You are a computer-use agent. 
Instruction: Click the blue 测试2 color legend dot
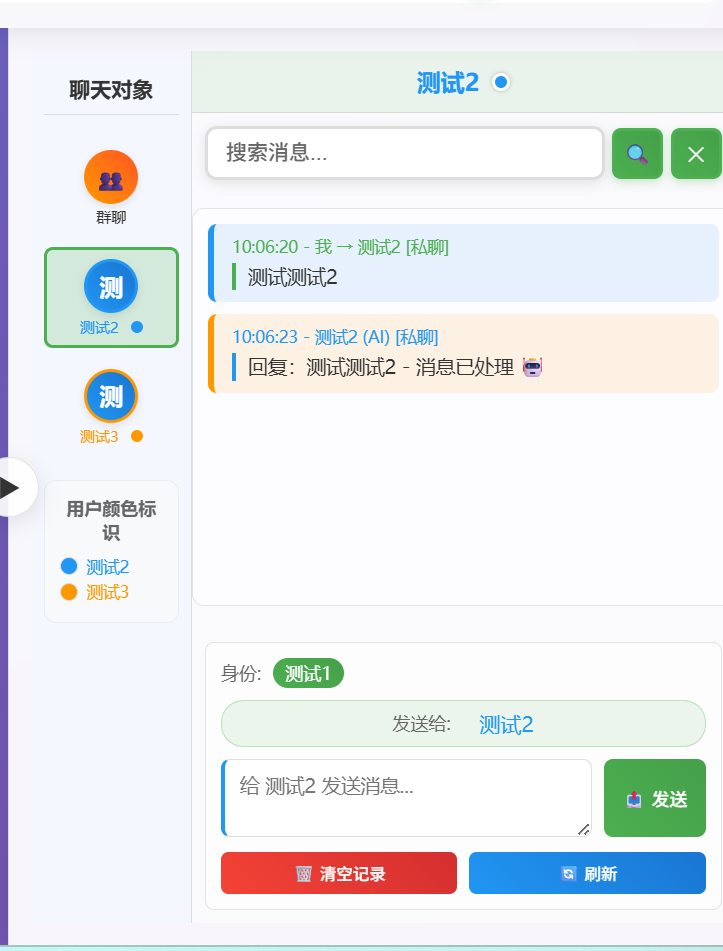[x=69, y=566]
